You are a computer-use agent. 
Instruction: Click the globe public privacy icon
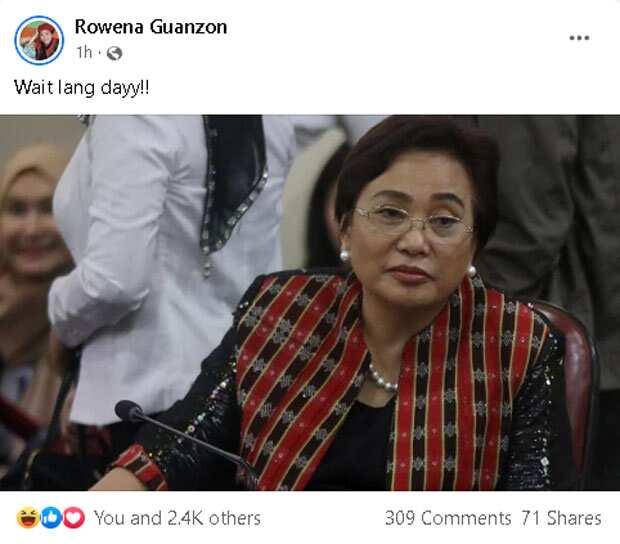point(114,53)
